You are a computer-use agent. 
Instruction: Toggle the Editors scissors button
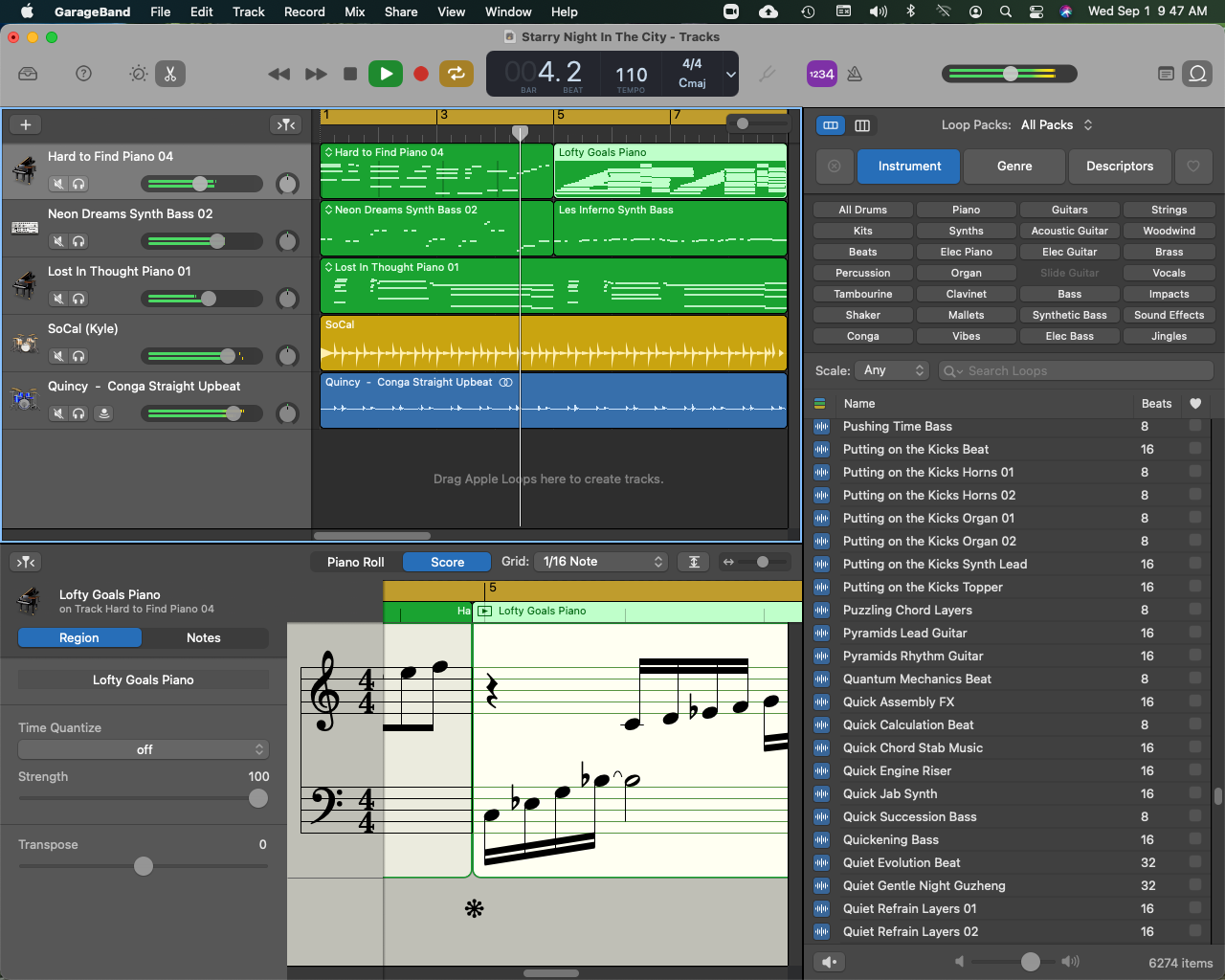click(x=169, y=74)
